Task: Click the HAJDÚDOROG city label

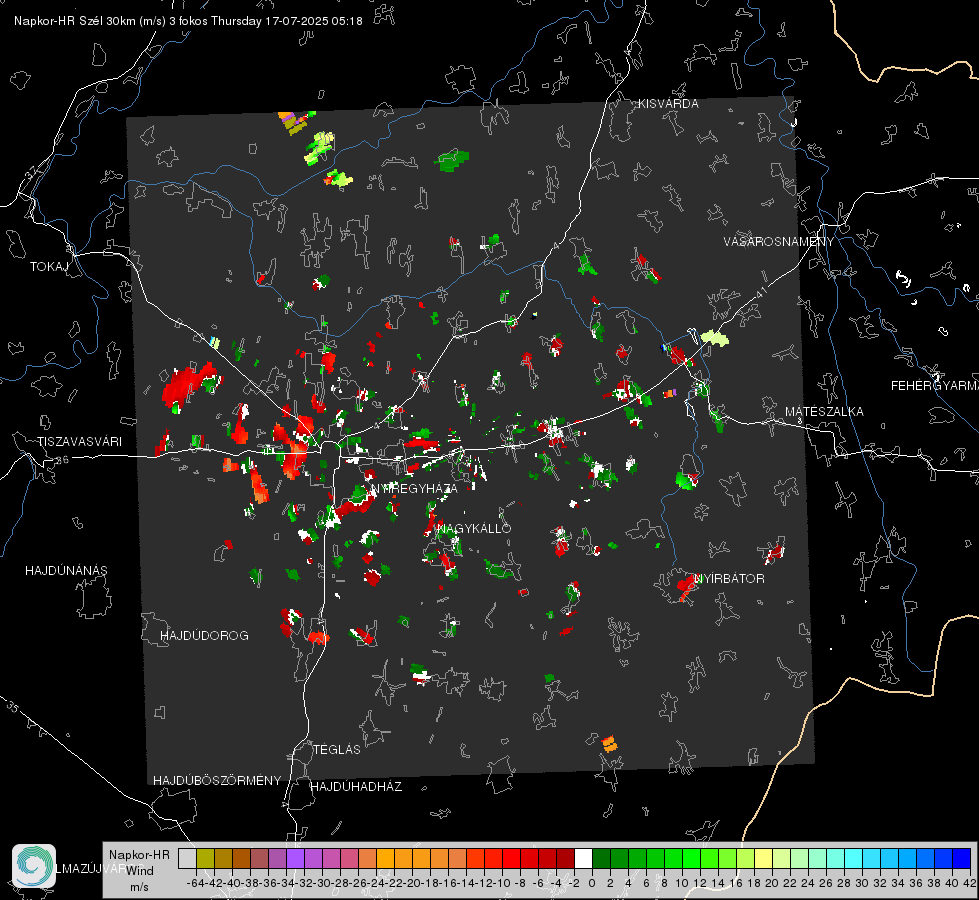Action: 204,636
